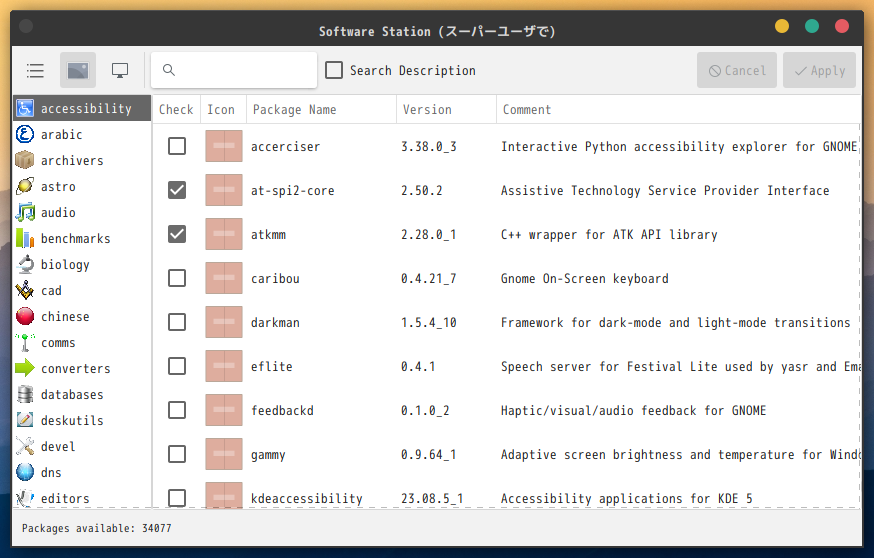Sort by the Package Name column header
Viewport: 874px width, 558px height.
point(322,110)
